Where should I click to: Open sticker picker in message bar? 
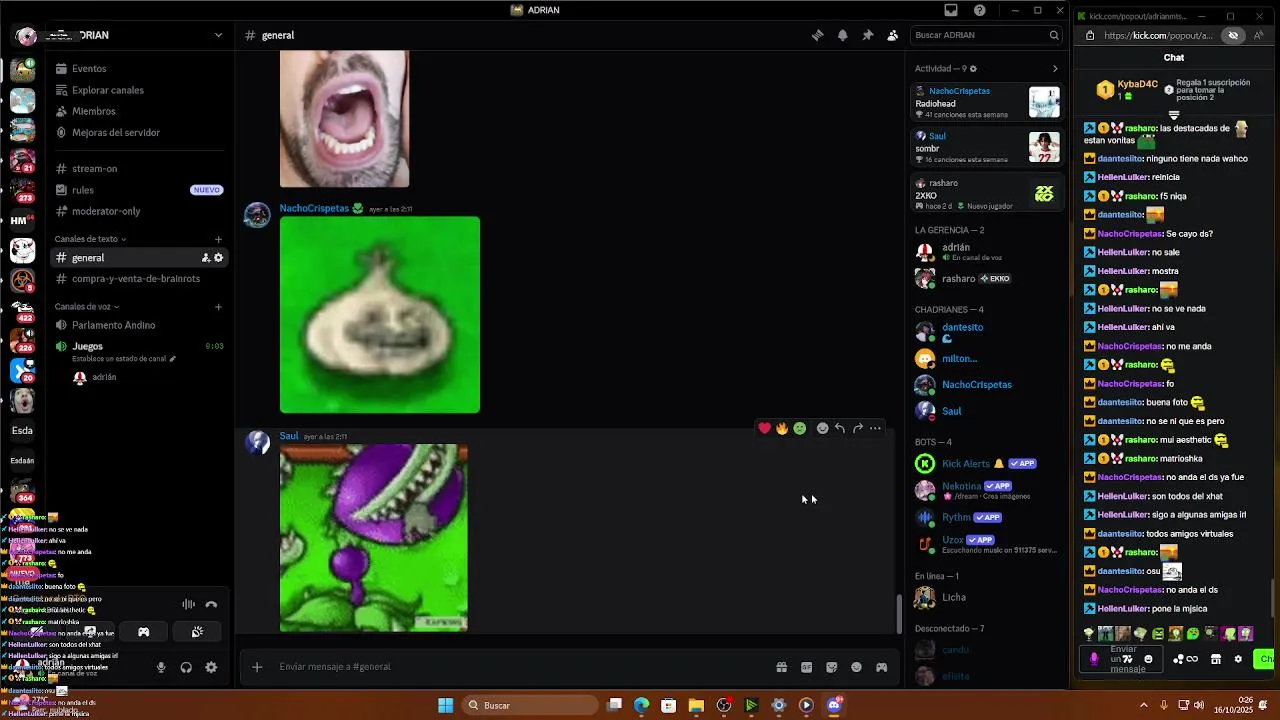(831, 667)
